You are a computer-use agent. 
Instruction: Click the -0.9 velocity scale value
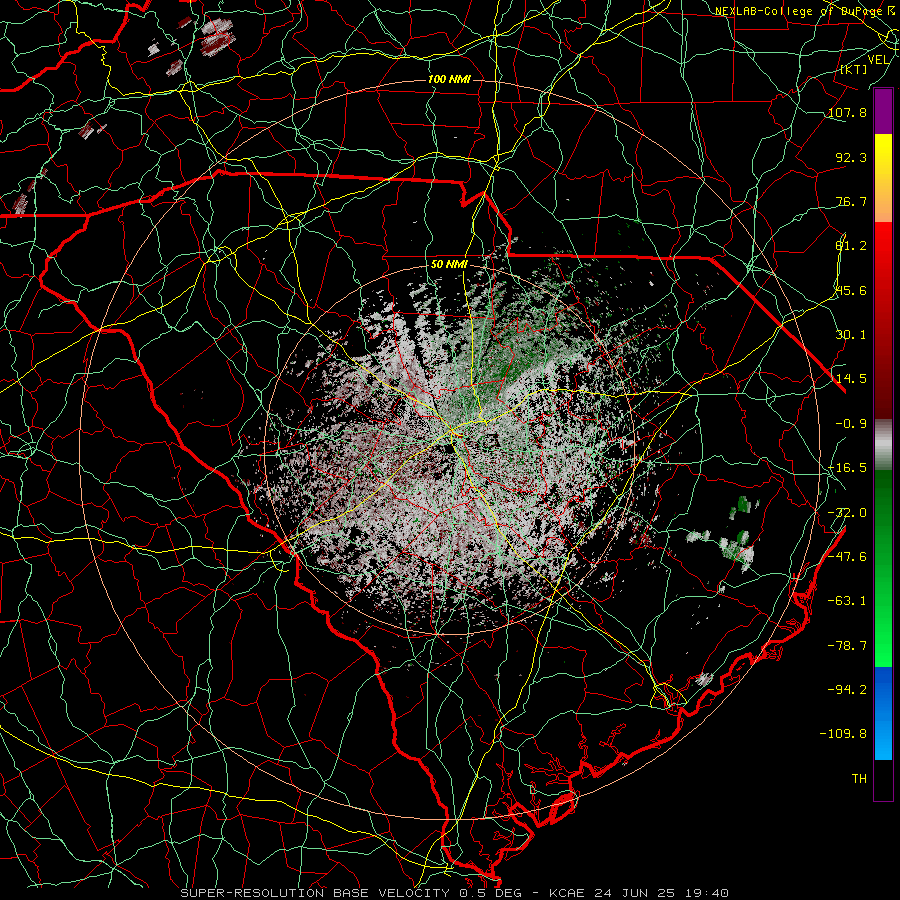(x=851, y=424)
